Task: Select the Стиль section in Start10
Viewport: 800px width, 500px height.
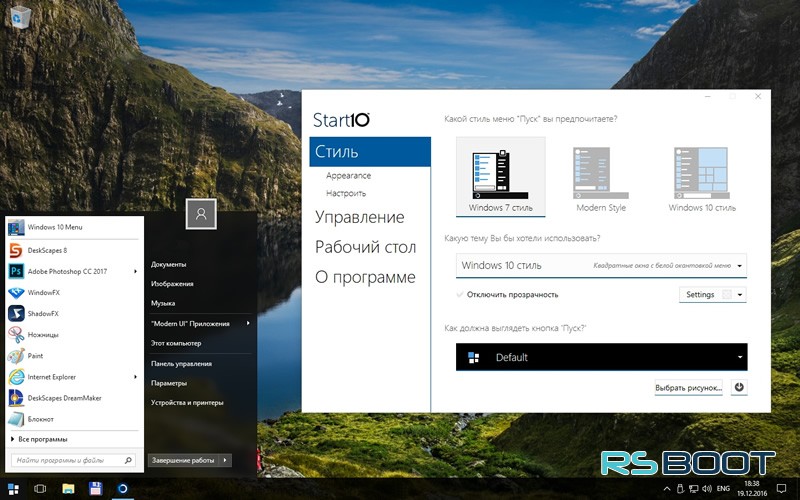Action: (x=370, y=152)
